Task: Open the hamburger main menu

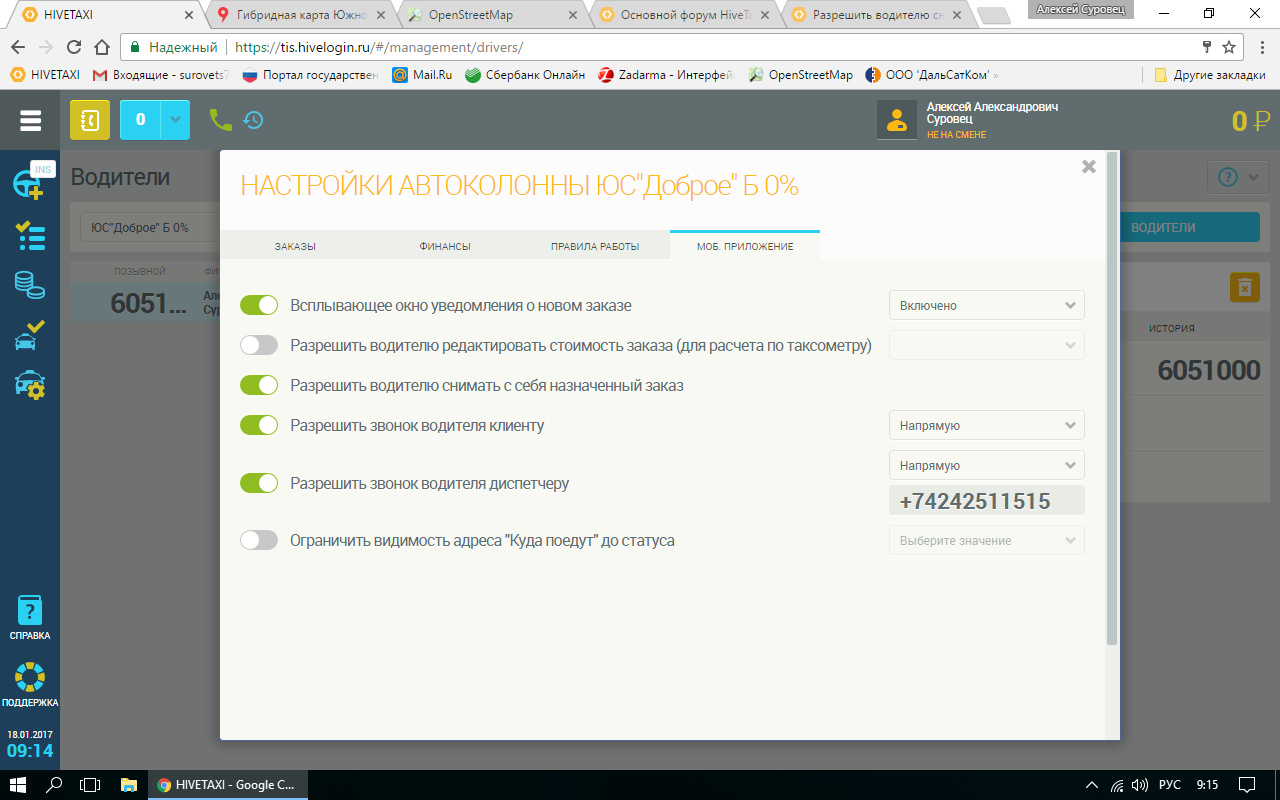Action: pos(30,120)
